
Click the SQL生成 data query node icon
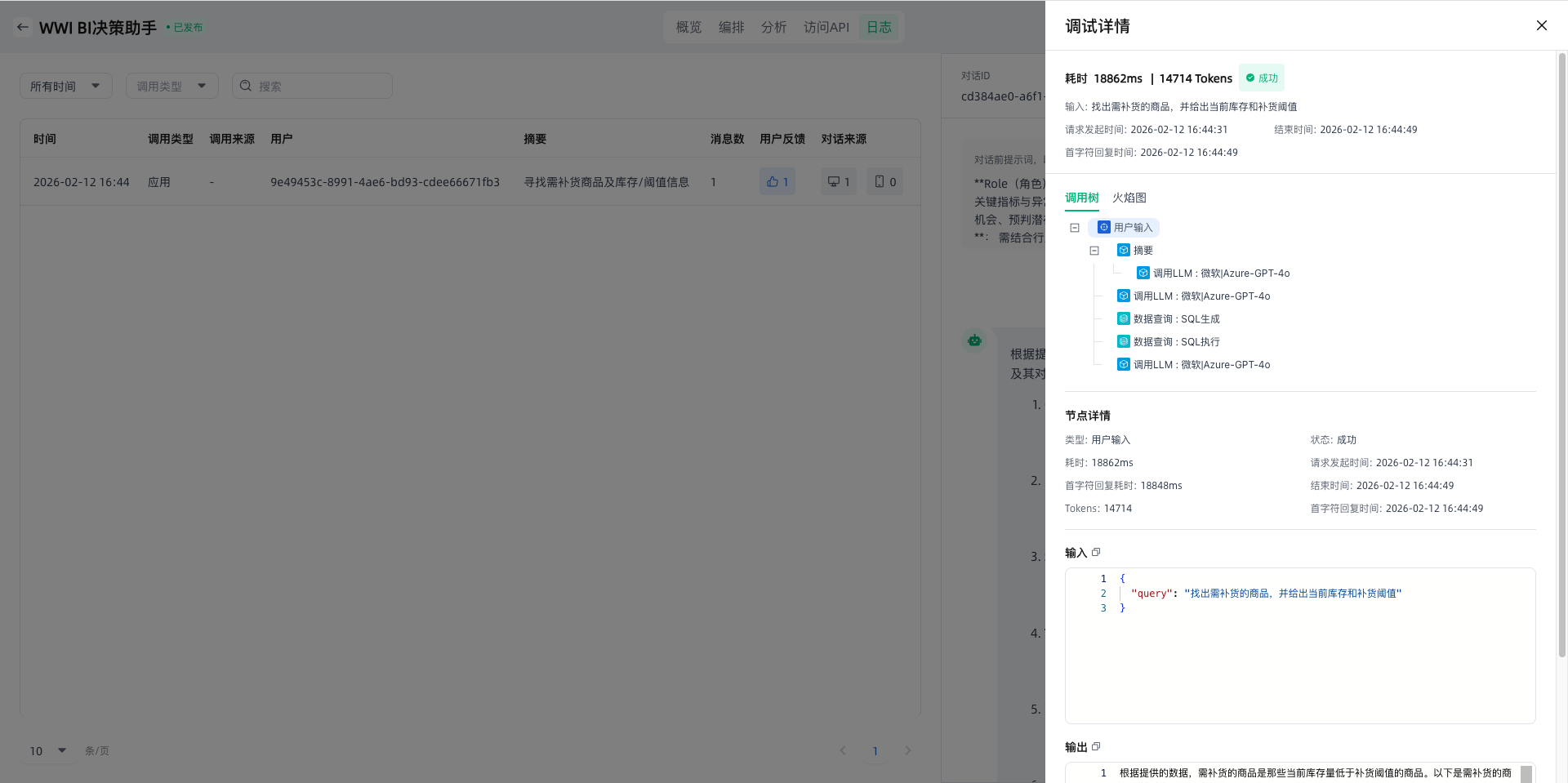click(1124, 319)
